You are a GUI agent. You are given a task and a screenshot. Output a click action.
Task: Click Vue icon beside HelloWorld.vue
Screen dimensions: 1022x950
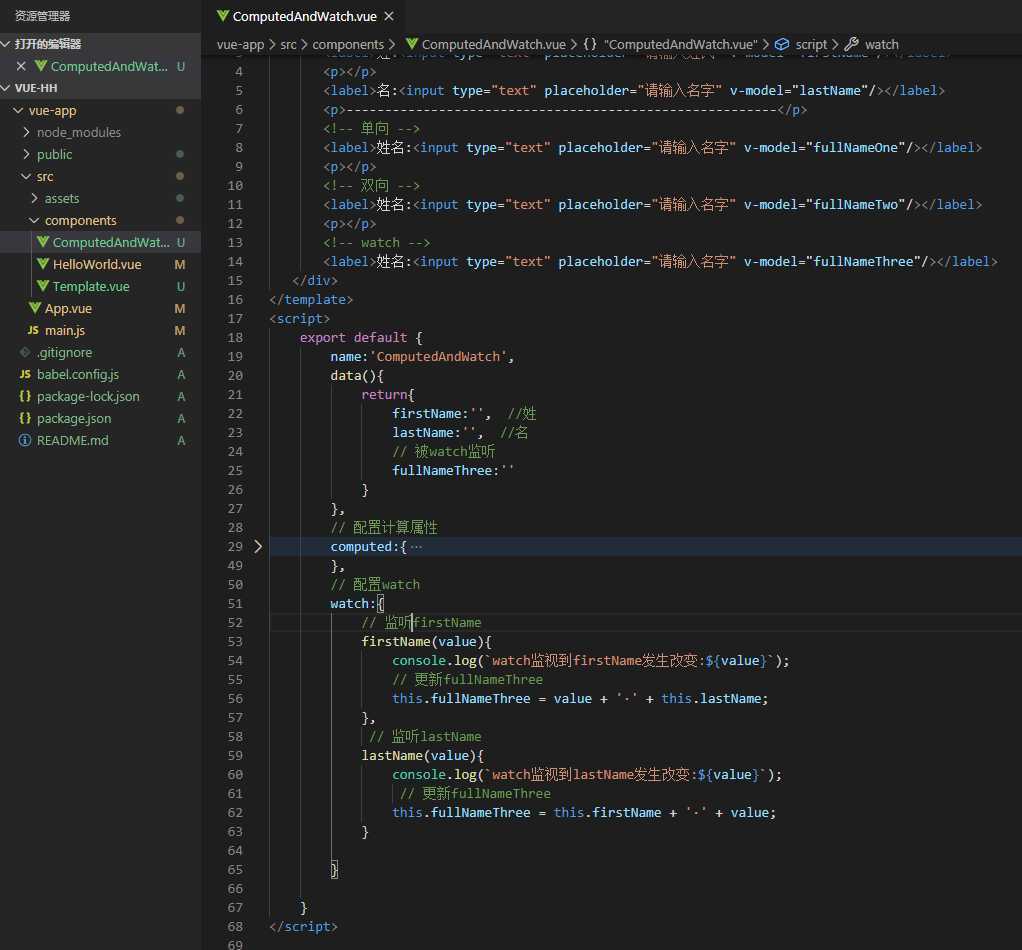tap(43, 264)
